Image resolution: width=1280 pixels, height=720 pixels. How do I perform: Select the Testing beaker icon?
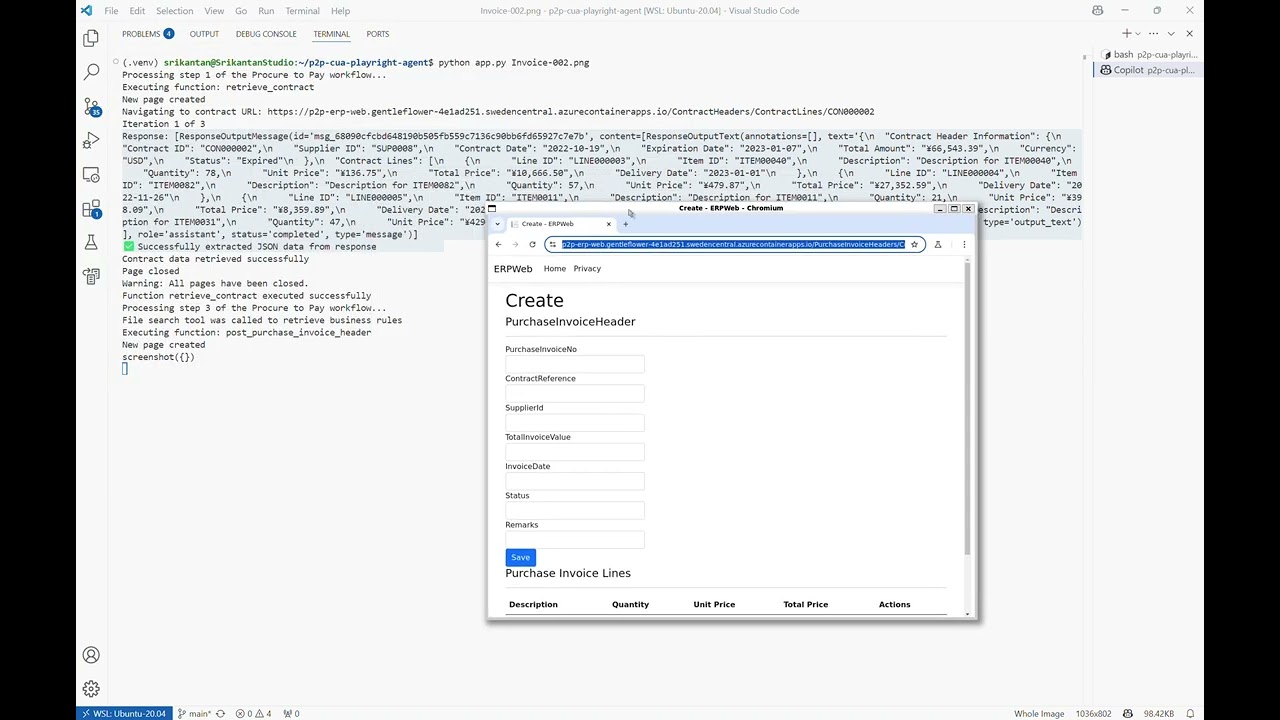(91, 242)
